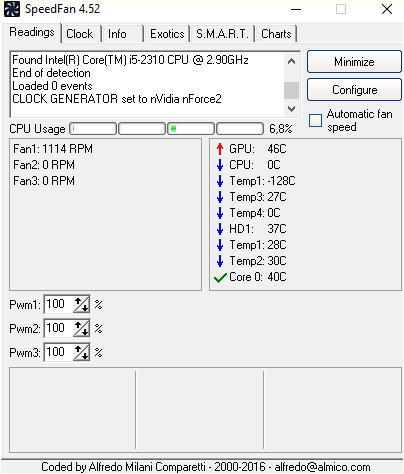View the Charts tab
Viewport: 404px width, 474px height.
(x=276, y=34)
